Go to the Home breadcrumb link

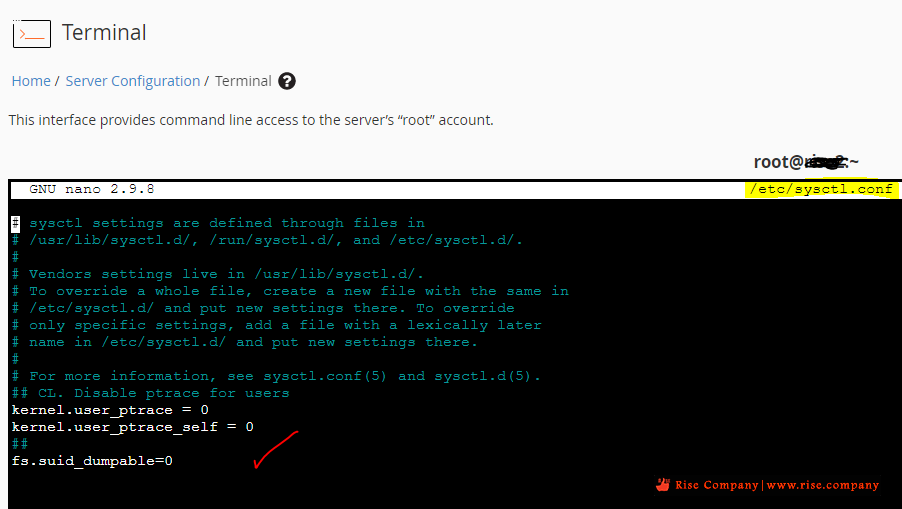click(x=31, y=81)
